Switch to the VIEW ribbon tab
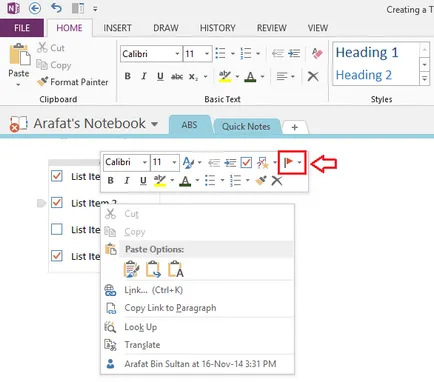Viewport: 434px width, 382px height. click(x=318, y=28)
